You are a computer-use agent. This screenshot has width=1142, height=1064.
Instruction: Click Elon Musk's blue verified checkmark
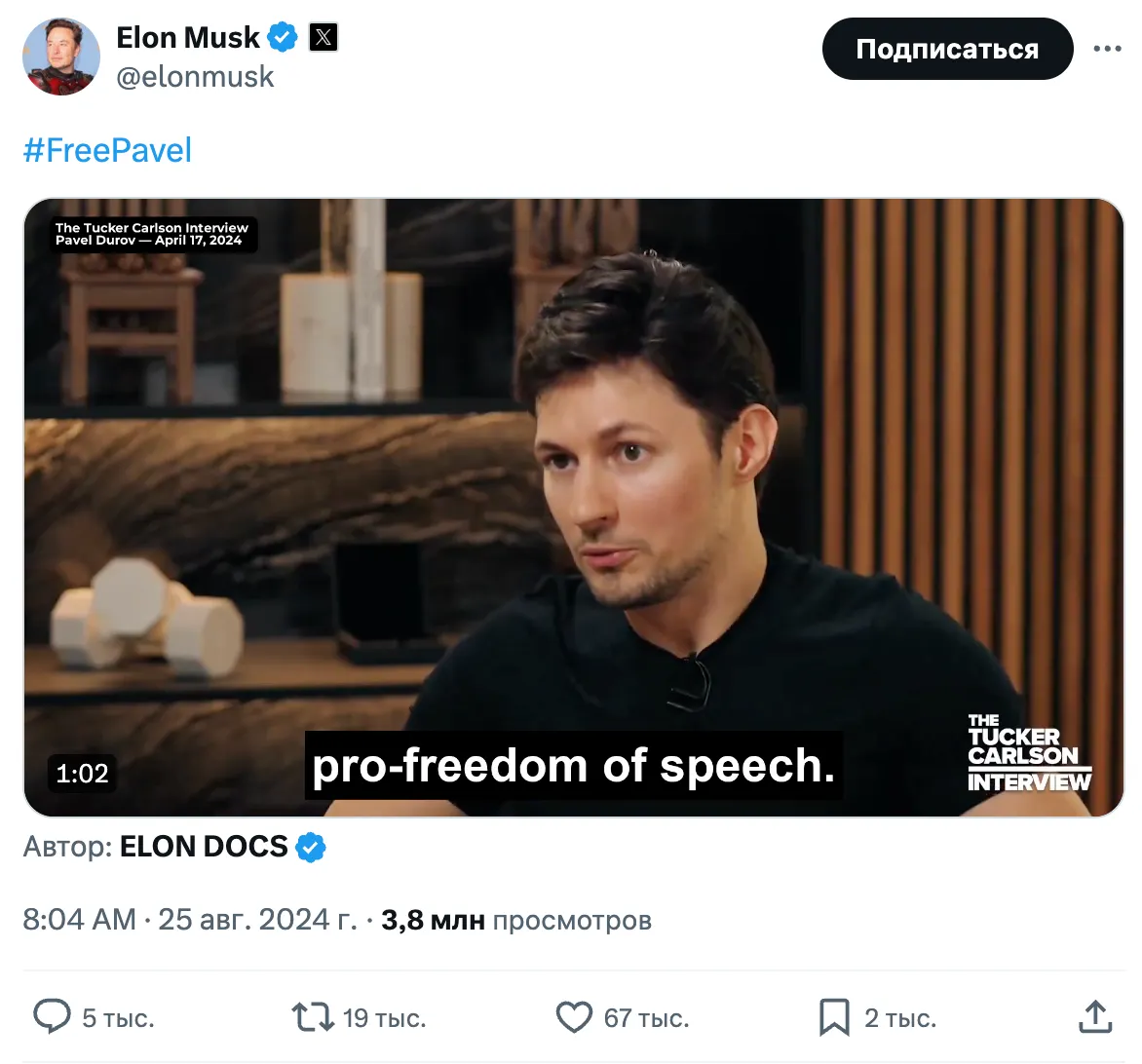point(283,36)
